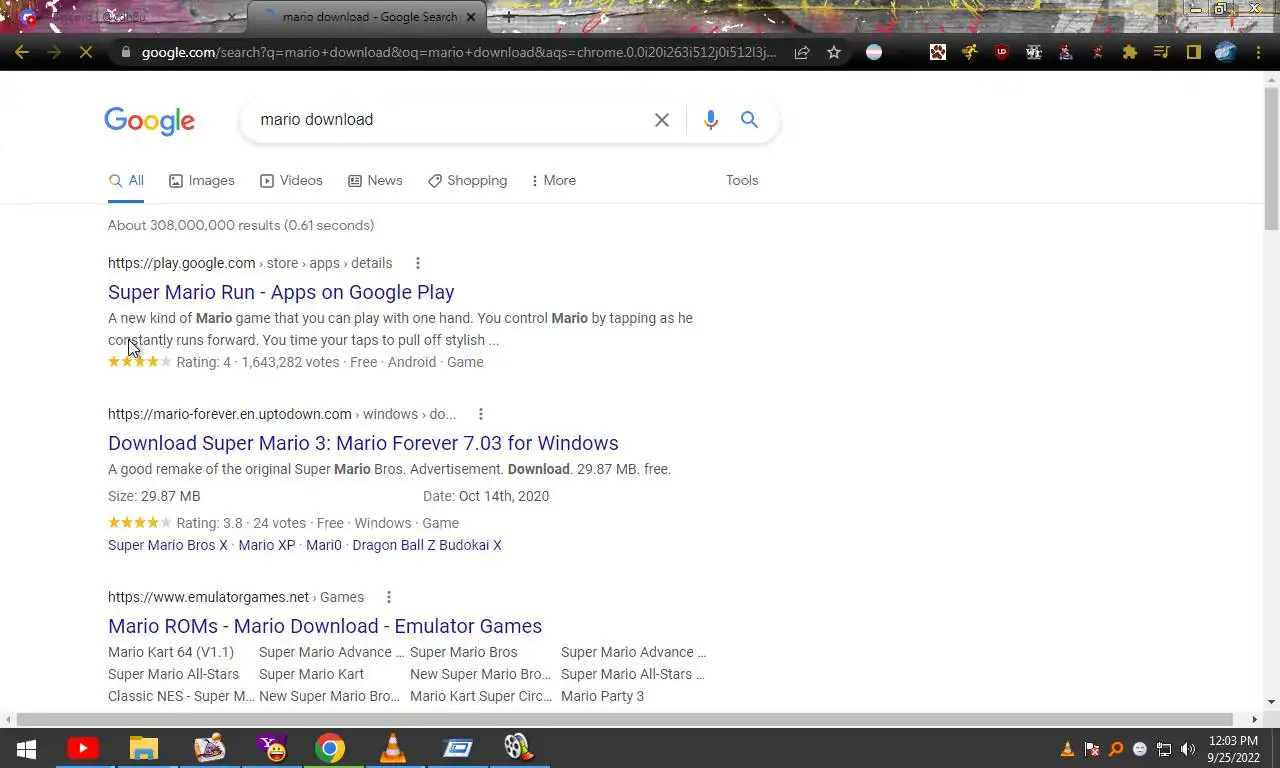This screenshot has height=768, width=1280.
Task: Open Super Mario Run - Apps on Google Play
Action: click(281, 292)
